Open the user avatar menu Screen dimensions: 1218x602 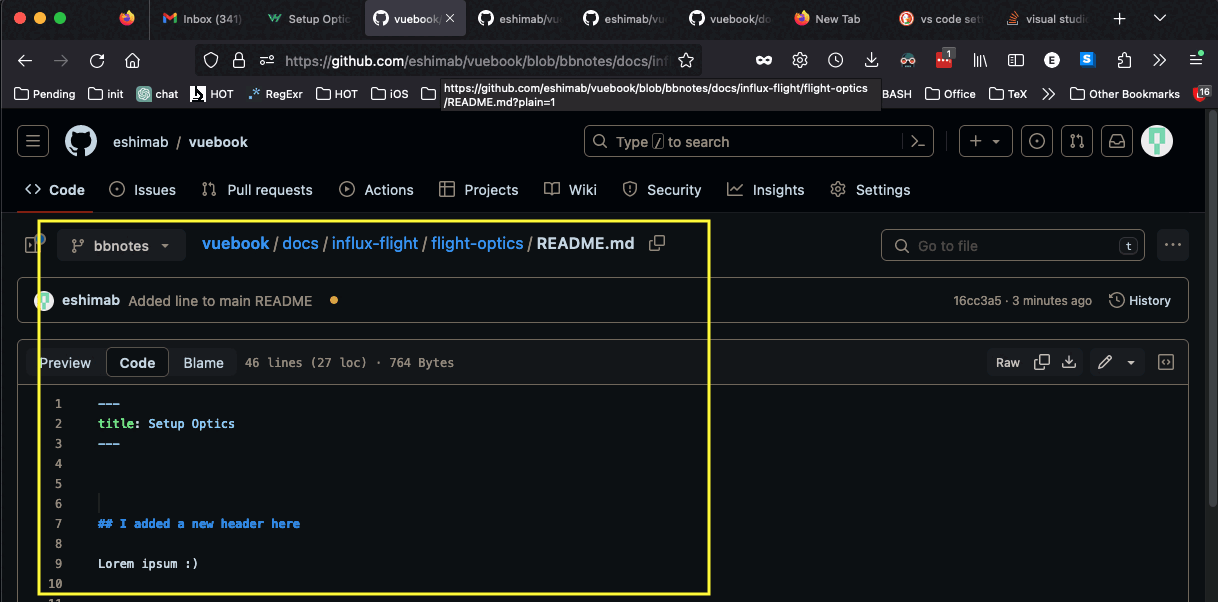pos(1157,142)
